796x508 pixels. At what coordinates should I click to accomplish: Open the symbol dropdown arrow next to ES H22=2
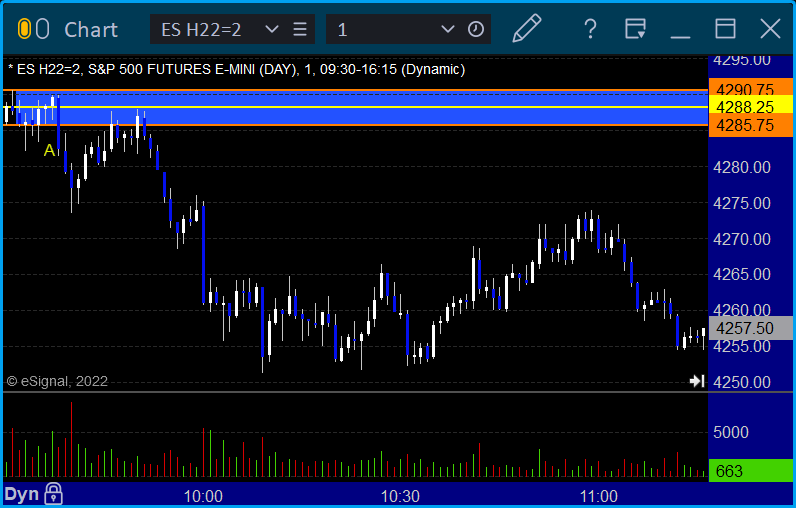click(x=272, y=29)
